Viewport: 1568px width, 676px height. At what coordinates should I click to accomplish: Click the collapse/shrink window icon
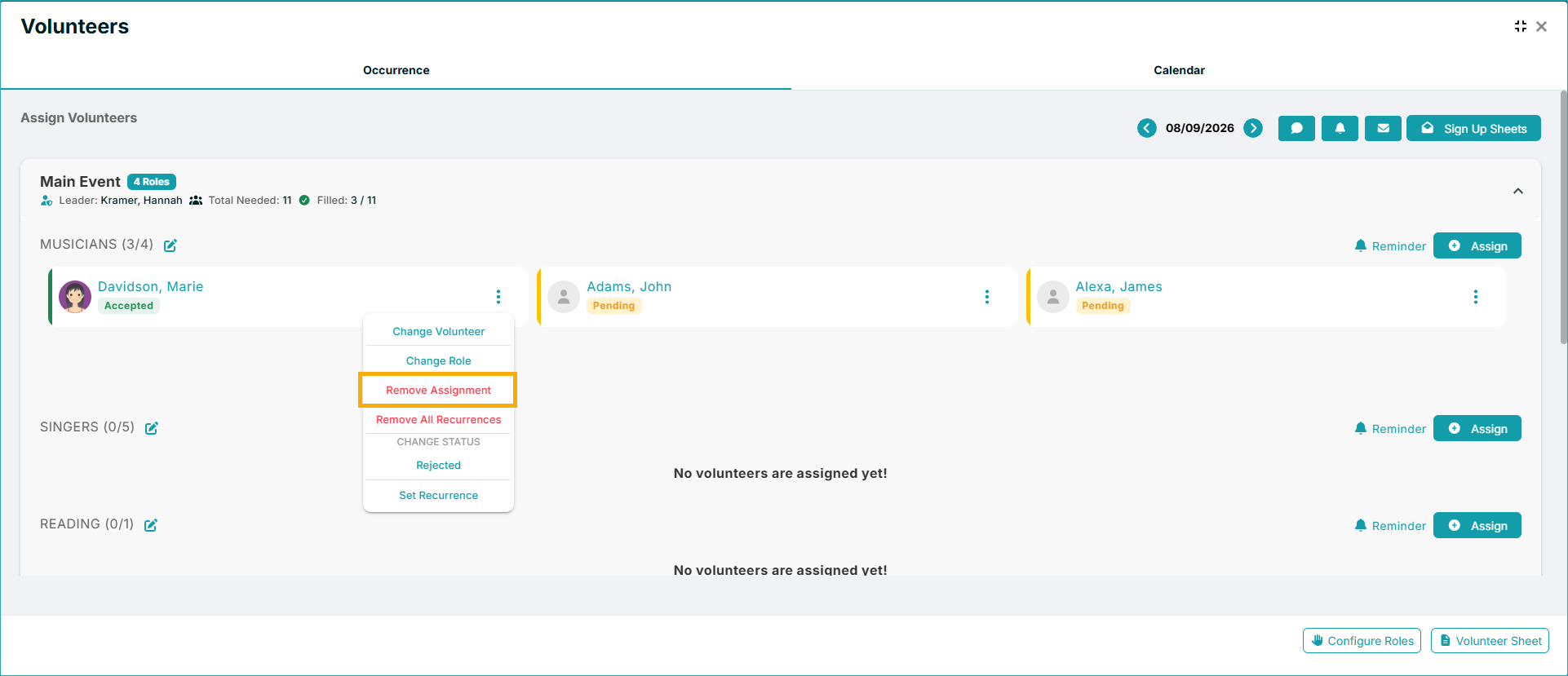coord(1520,26)
